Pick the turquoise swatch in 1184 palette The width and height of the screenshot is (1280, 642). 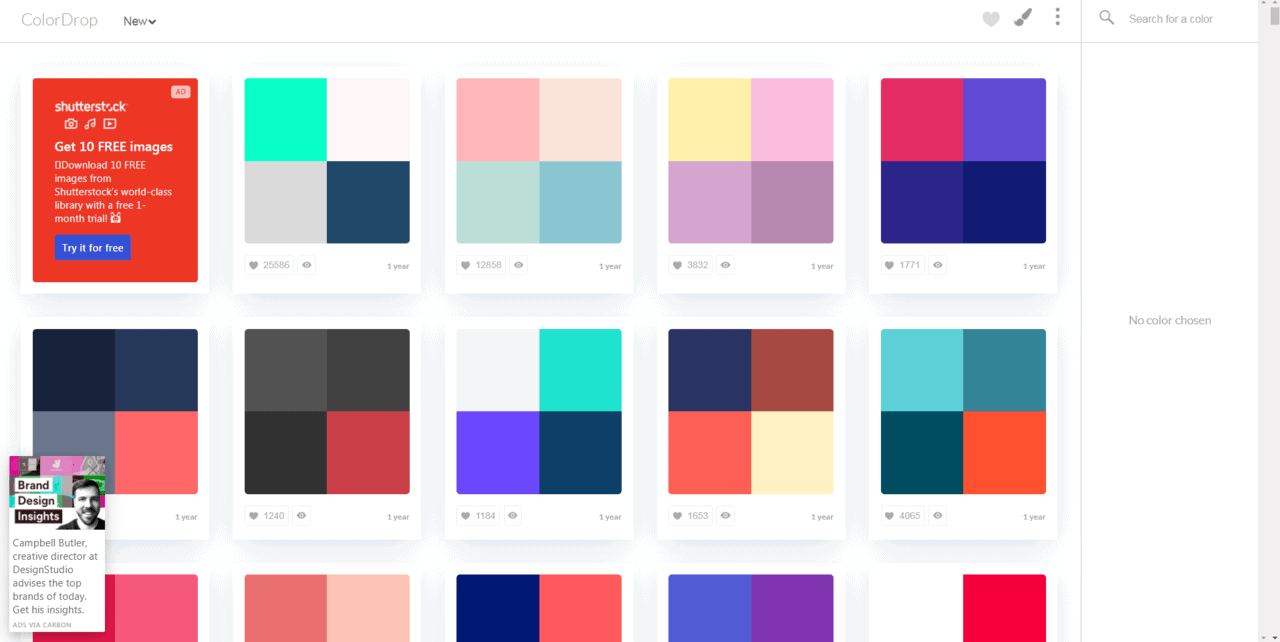pos(580,370)
